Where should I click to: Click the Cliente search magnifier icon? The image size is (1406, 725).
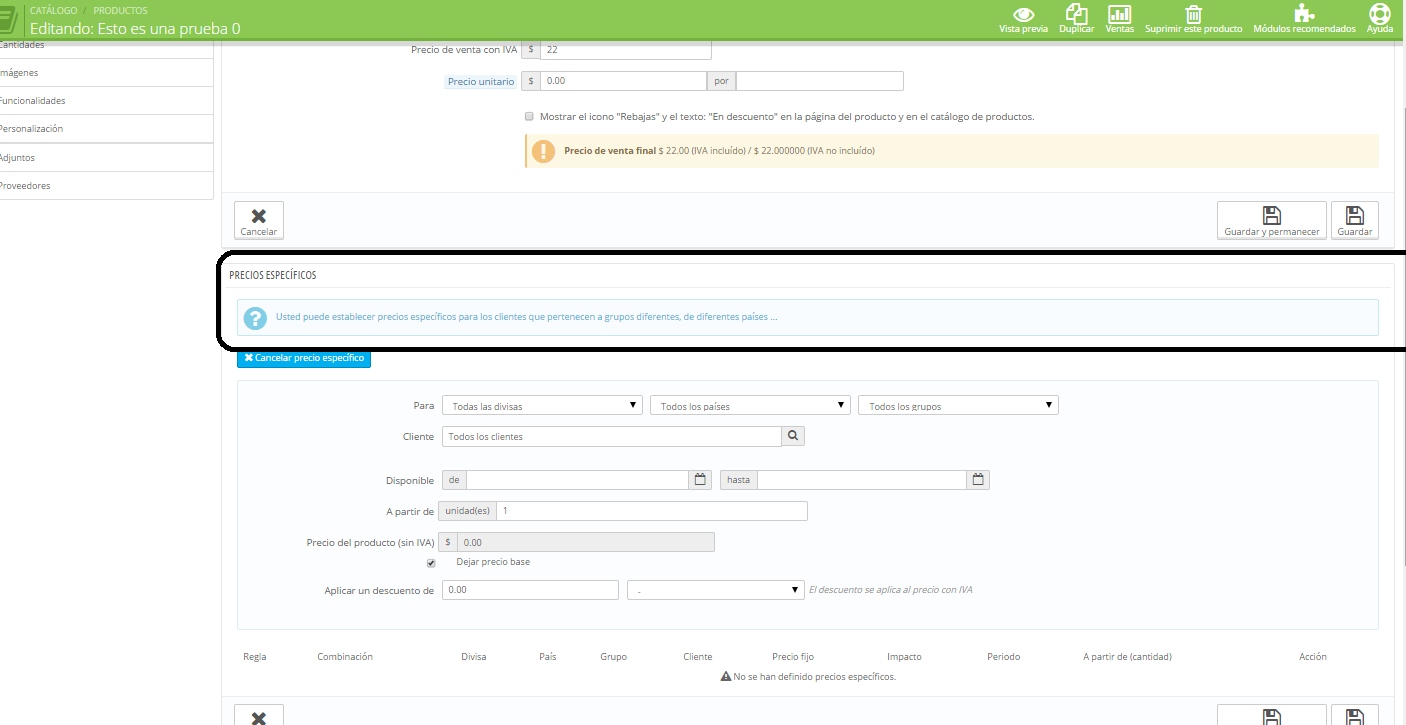(x=792, y=436)
